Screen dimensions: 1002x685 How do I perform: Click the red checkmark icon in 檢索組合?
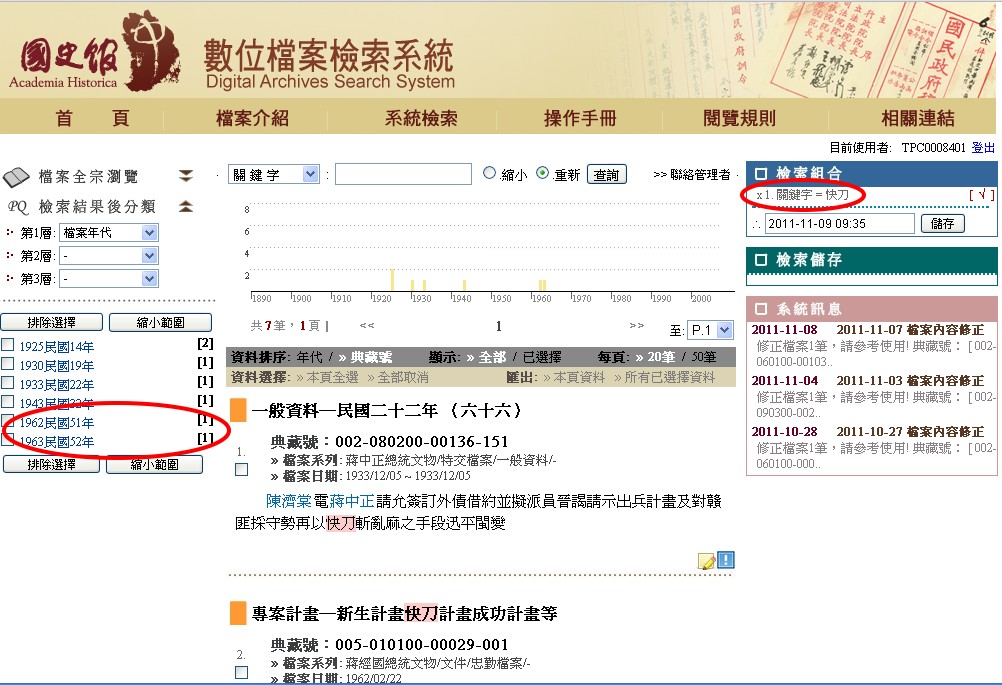pos(984,195)
